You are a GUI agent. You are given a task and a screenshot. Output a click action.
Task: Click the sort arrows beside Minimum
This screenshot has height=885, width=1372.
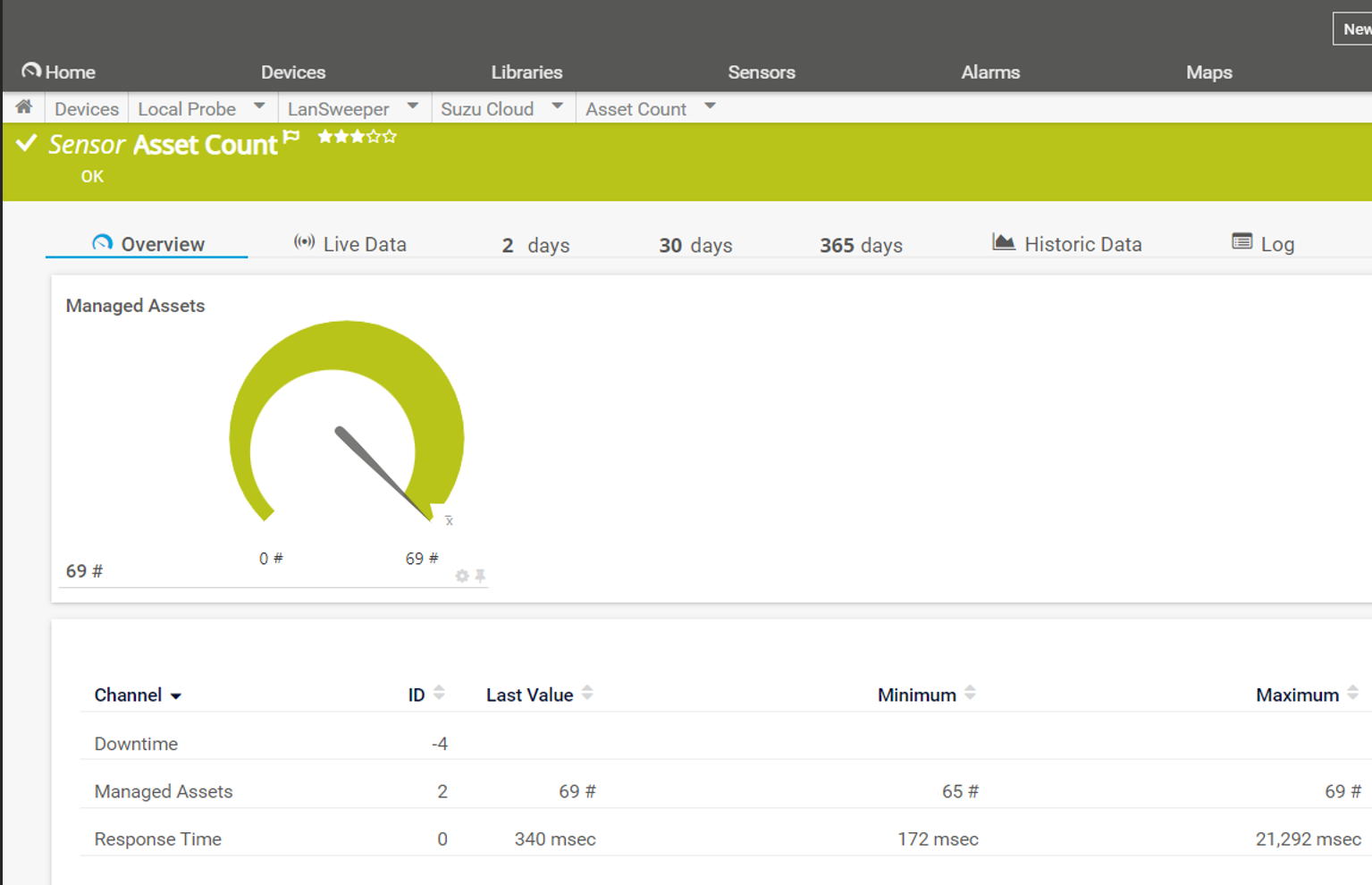(971, 694)
